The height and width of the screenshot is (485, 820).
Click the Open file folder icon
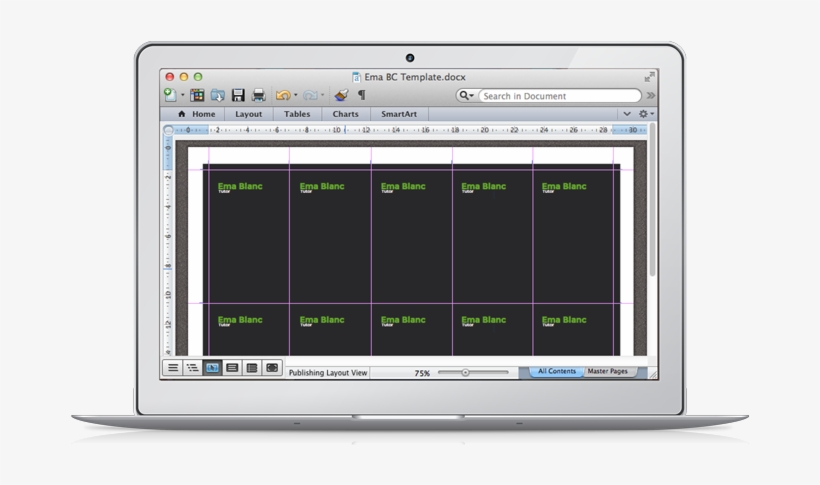click(x=218, y=95)
